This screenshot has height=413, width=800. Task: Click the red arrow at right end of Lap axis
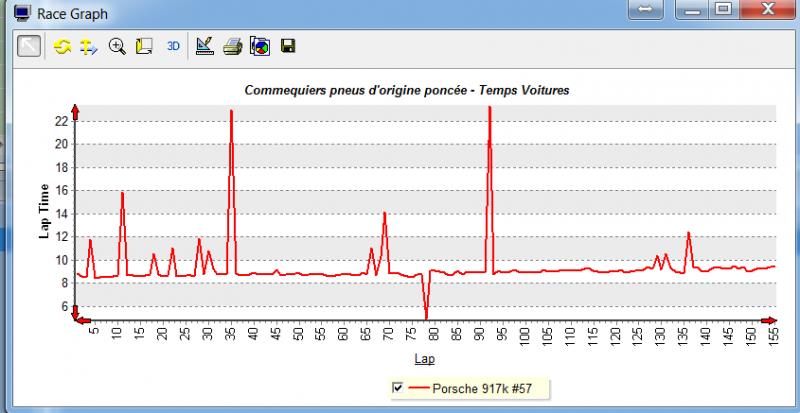coord(770,320)
